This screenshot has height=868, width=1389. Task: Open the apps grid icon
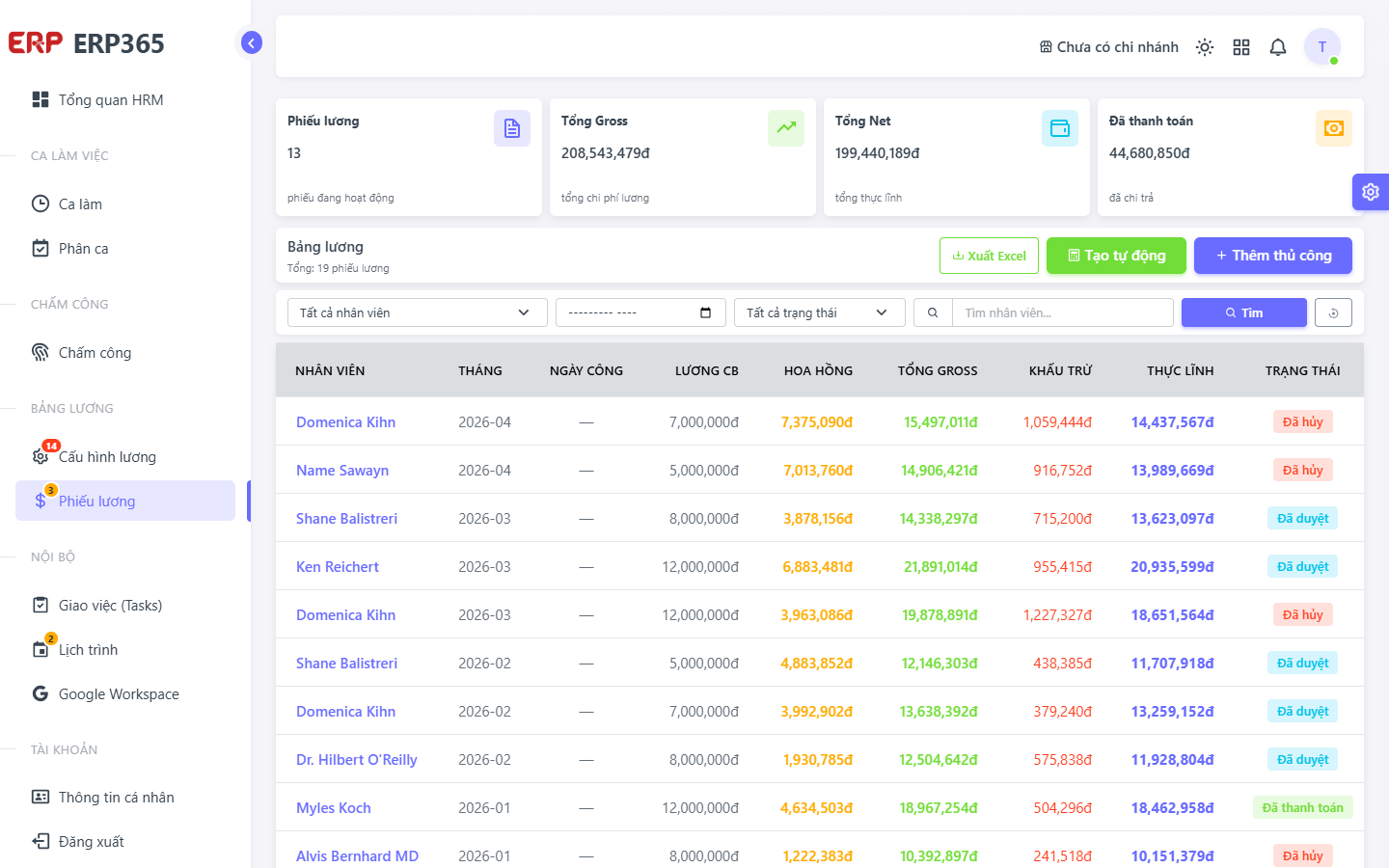coord(1241,47)
